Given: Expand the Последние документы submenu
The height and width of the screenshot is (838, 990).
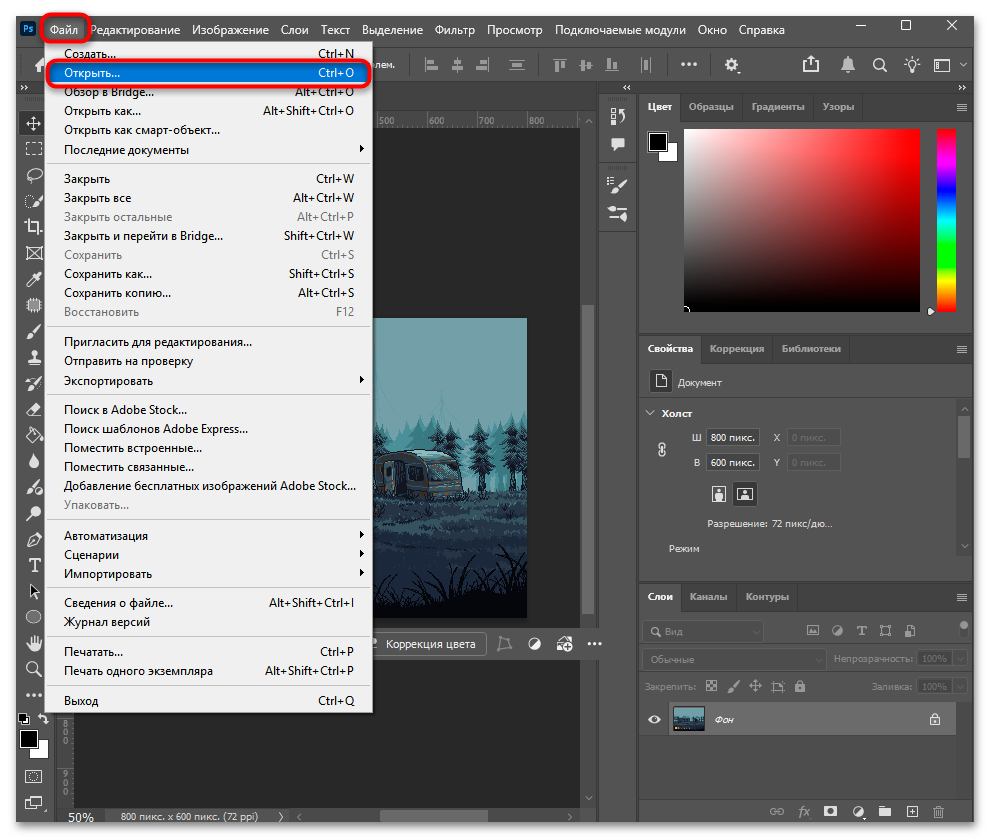Looking at the screenshot, I should click(x=208, y=150).
